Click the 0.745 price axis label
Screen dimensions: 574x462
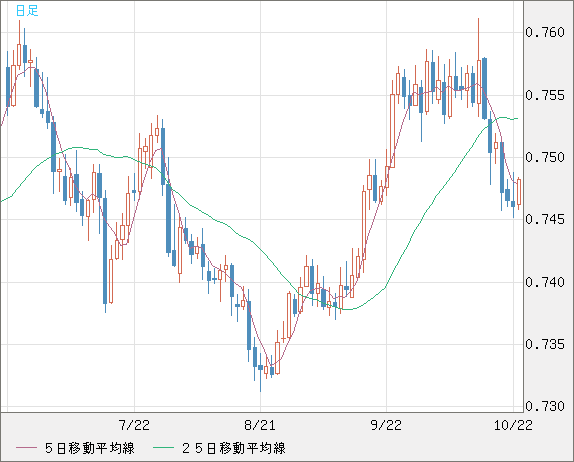(545, 219)
